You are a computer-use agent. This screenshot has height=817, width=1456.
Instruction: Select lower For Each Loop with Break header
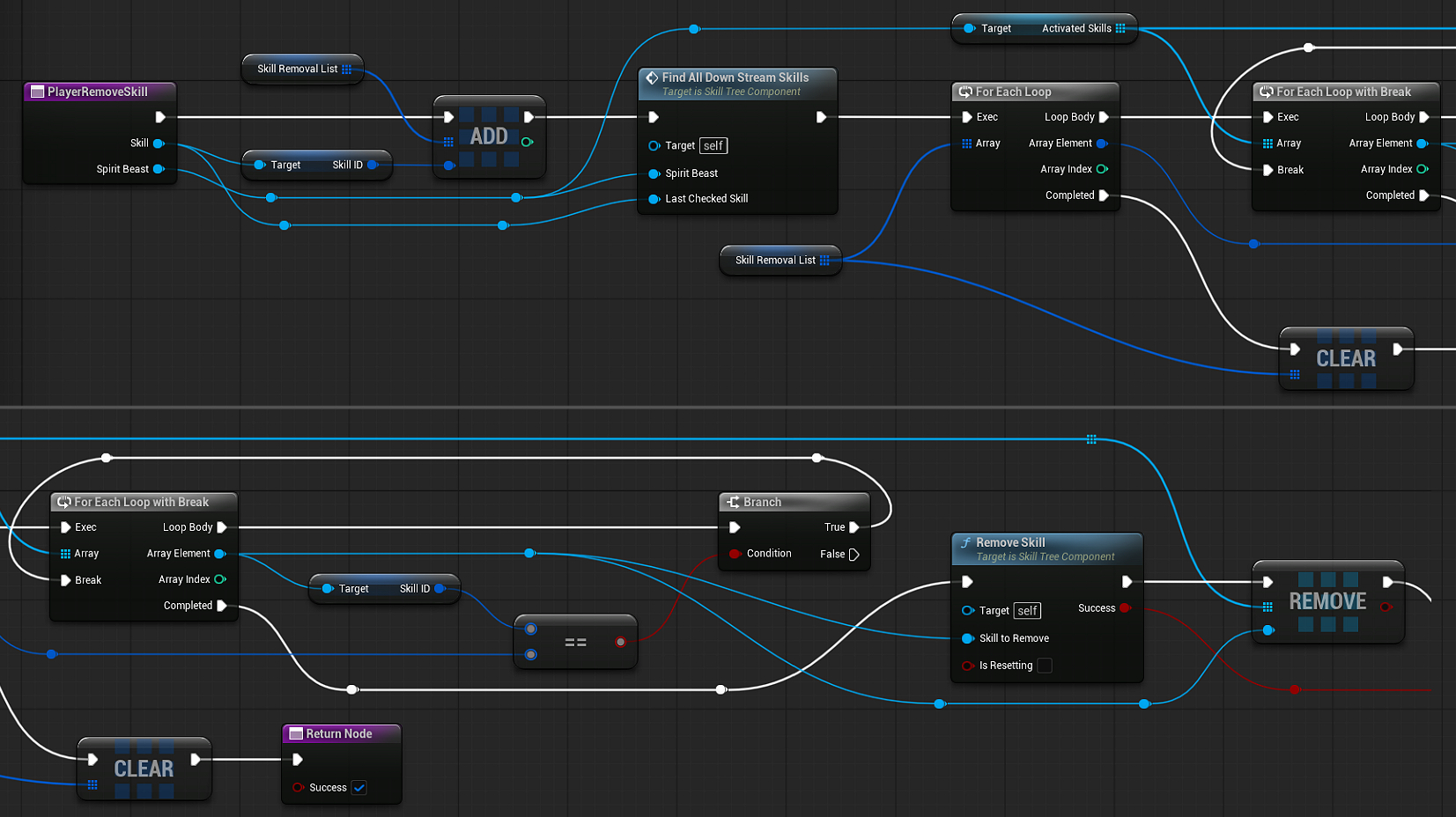(144, 502)
